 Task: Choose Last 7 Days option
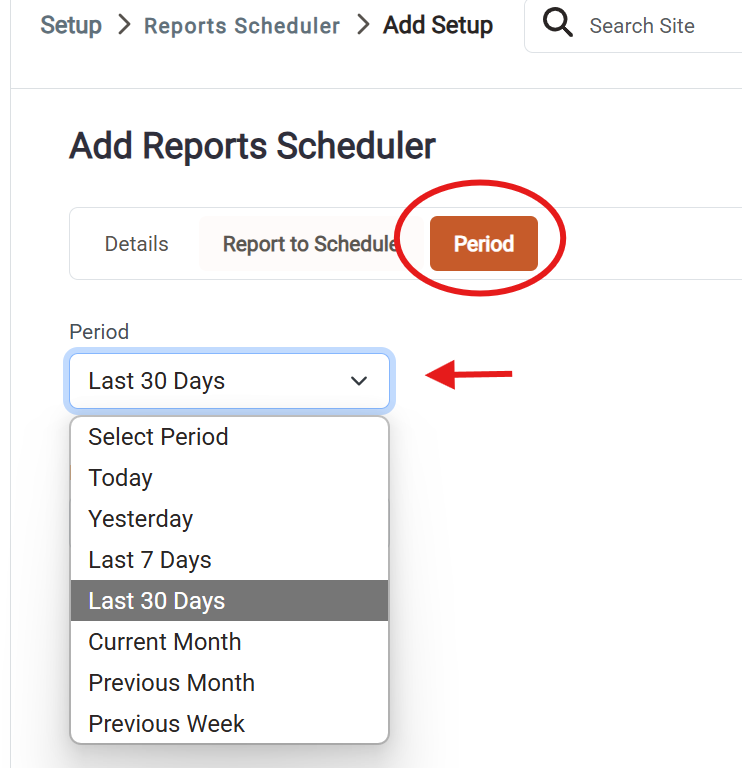click(230, 560)
